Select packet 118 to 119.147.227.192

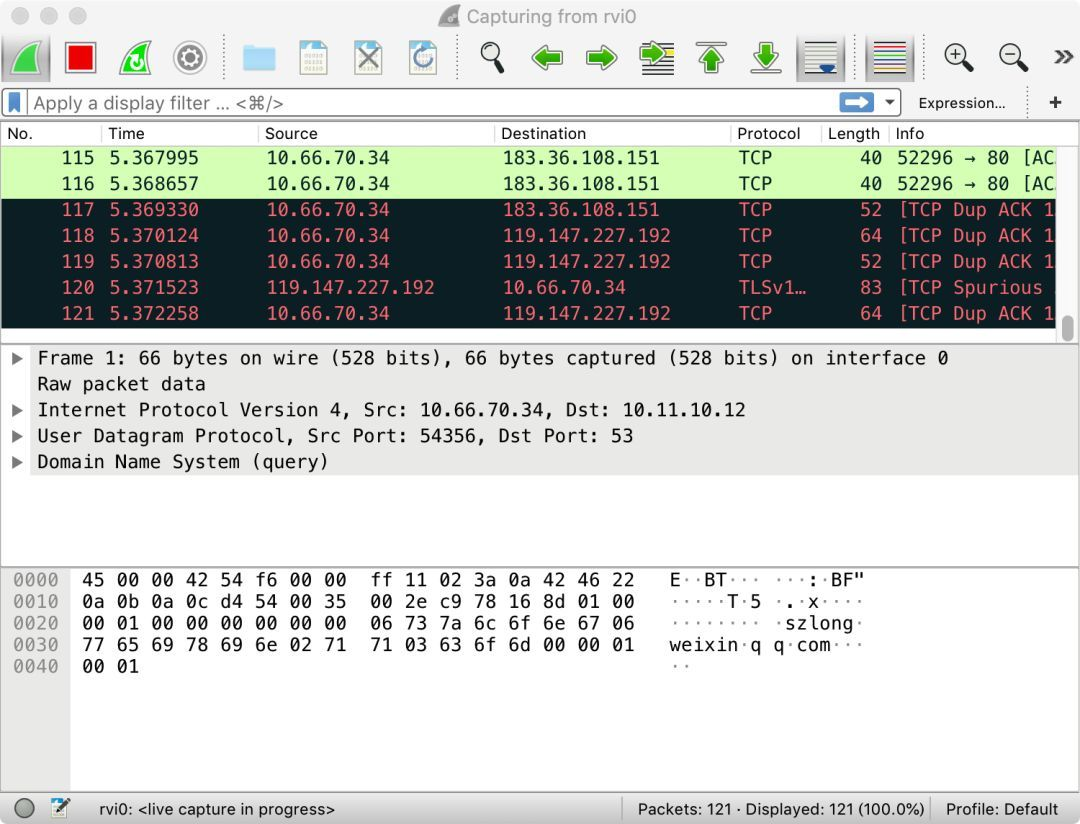[x=528, y=236]
